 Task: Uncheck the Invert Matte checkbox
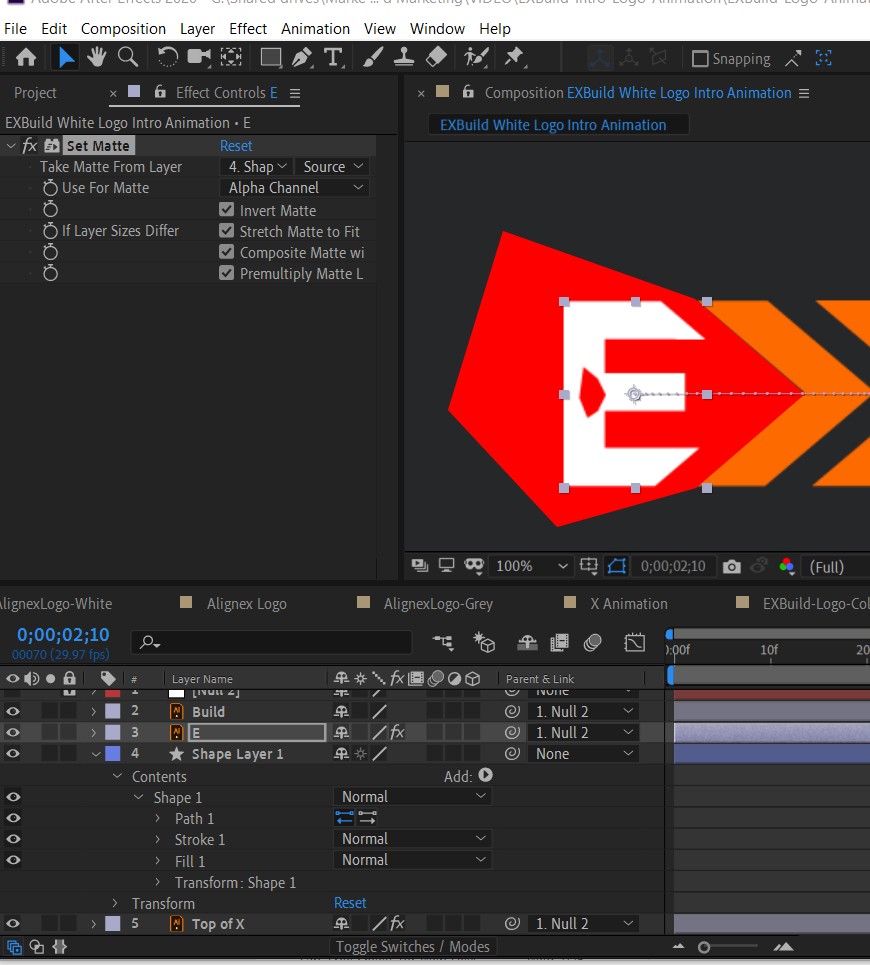[x=226, y=210]
